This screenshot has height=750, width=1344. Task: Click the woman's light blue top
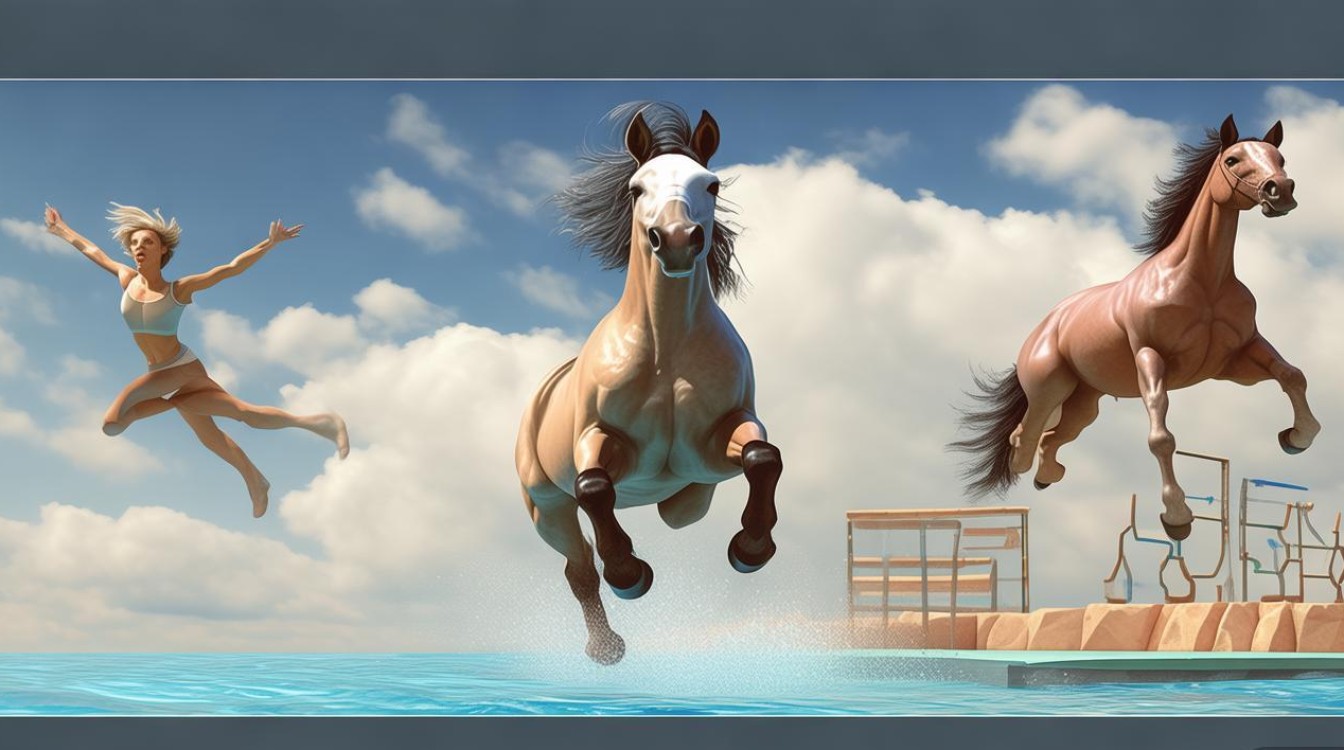153,311
